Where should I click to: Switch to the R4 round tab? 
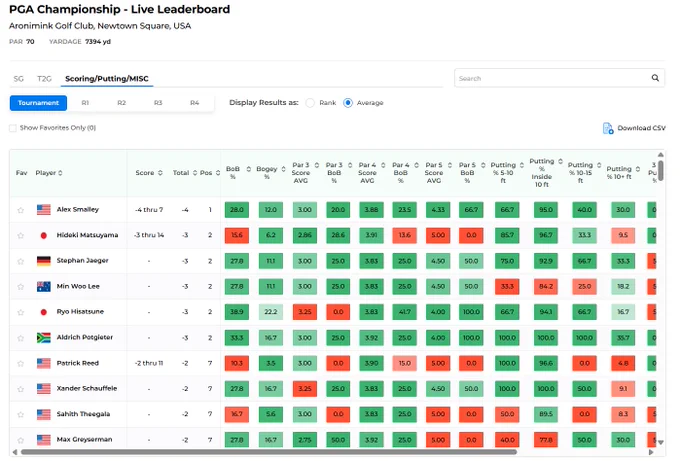point(194,103)
